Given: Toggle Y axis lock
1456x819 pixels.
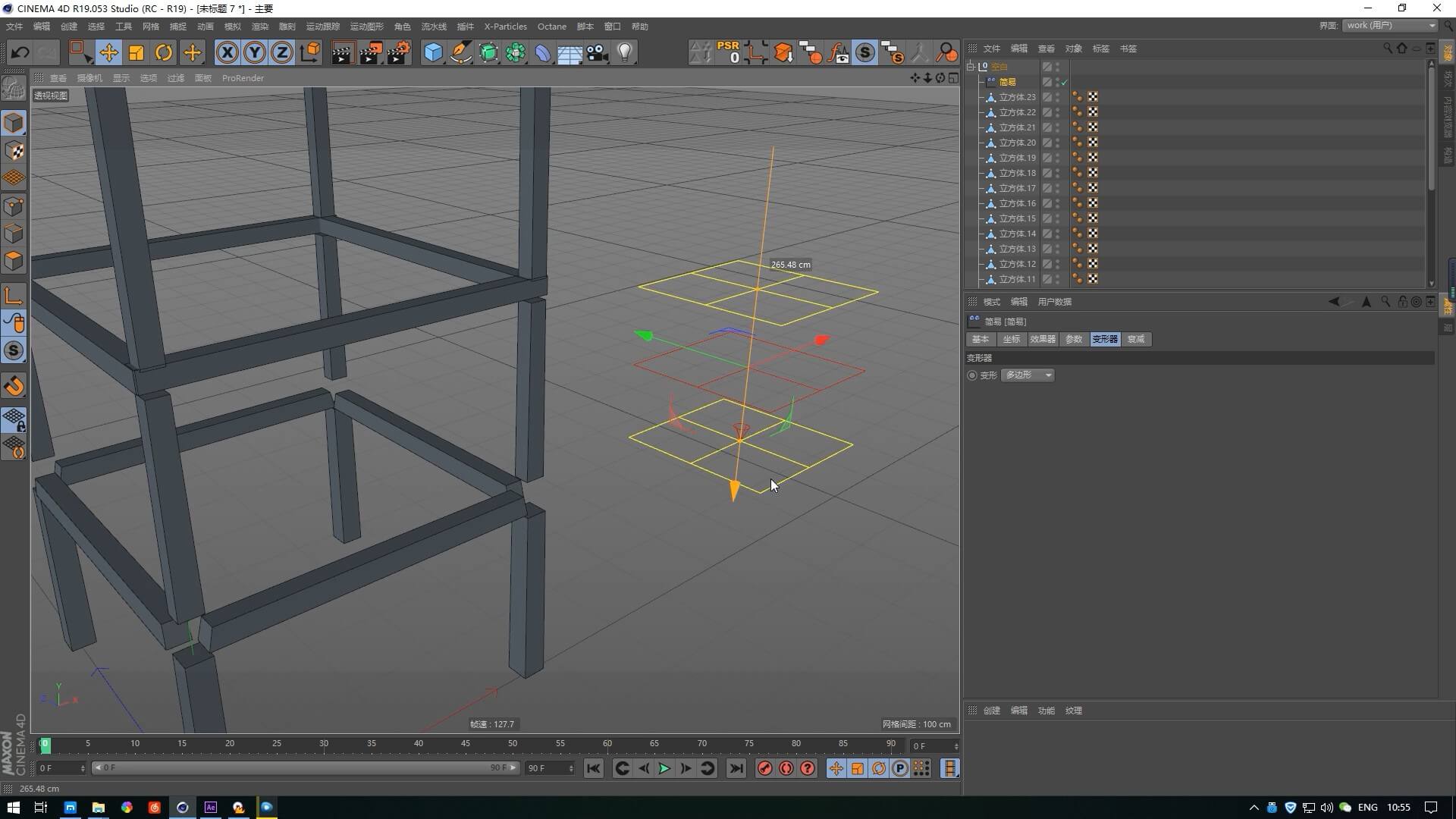Looking at the screenshot, I should tap(255, 52).
